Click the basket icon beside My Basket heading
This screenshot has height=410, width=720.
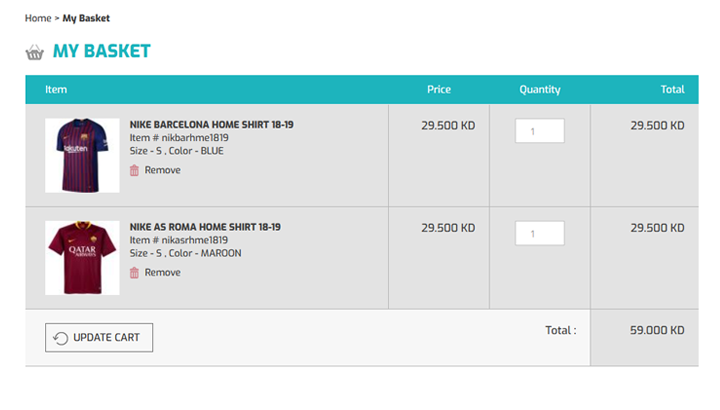(x=34, y=52)
